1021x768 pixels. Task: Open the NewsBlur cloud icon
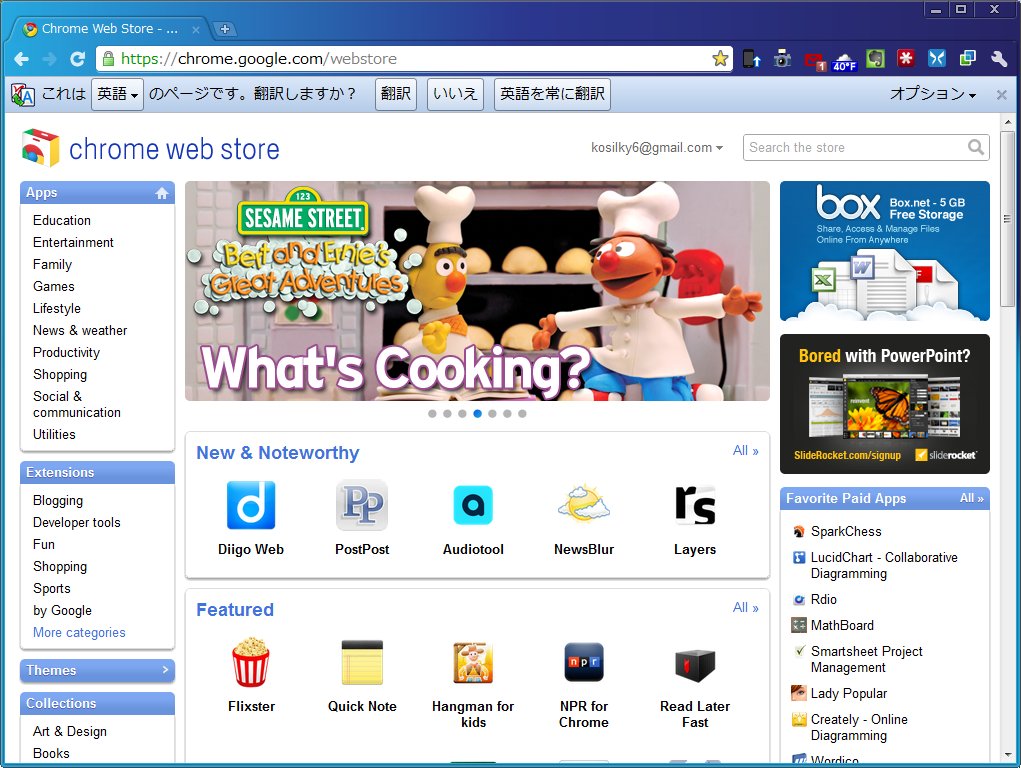click(583, 506)
